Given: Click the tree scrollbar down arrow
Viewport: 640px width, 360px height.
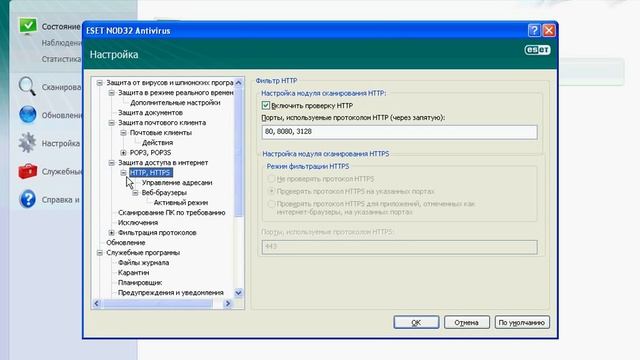Looking at the screenshot, I should coord(238,293).
